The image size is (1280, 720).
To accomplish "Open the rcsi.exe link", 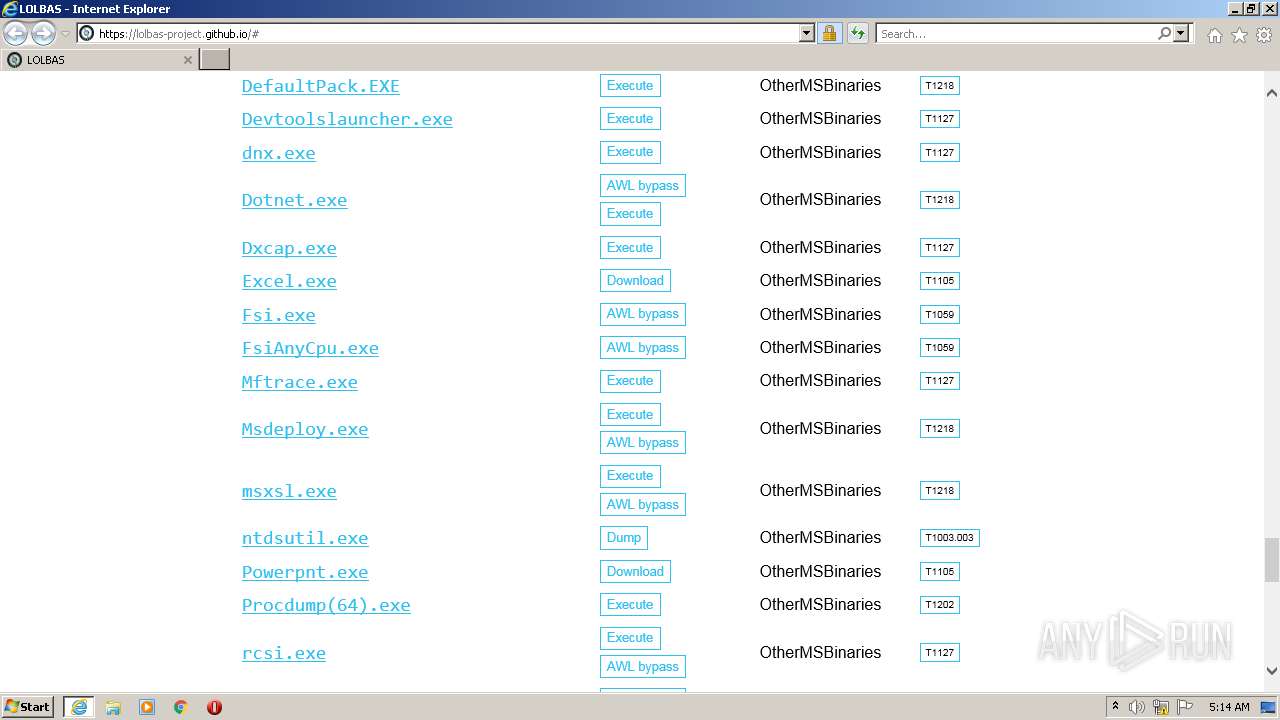I will pyautogui.click(x=283, y=653).
